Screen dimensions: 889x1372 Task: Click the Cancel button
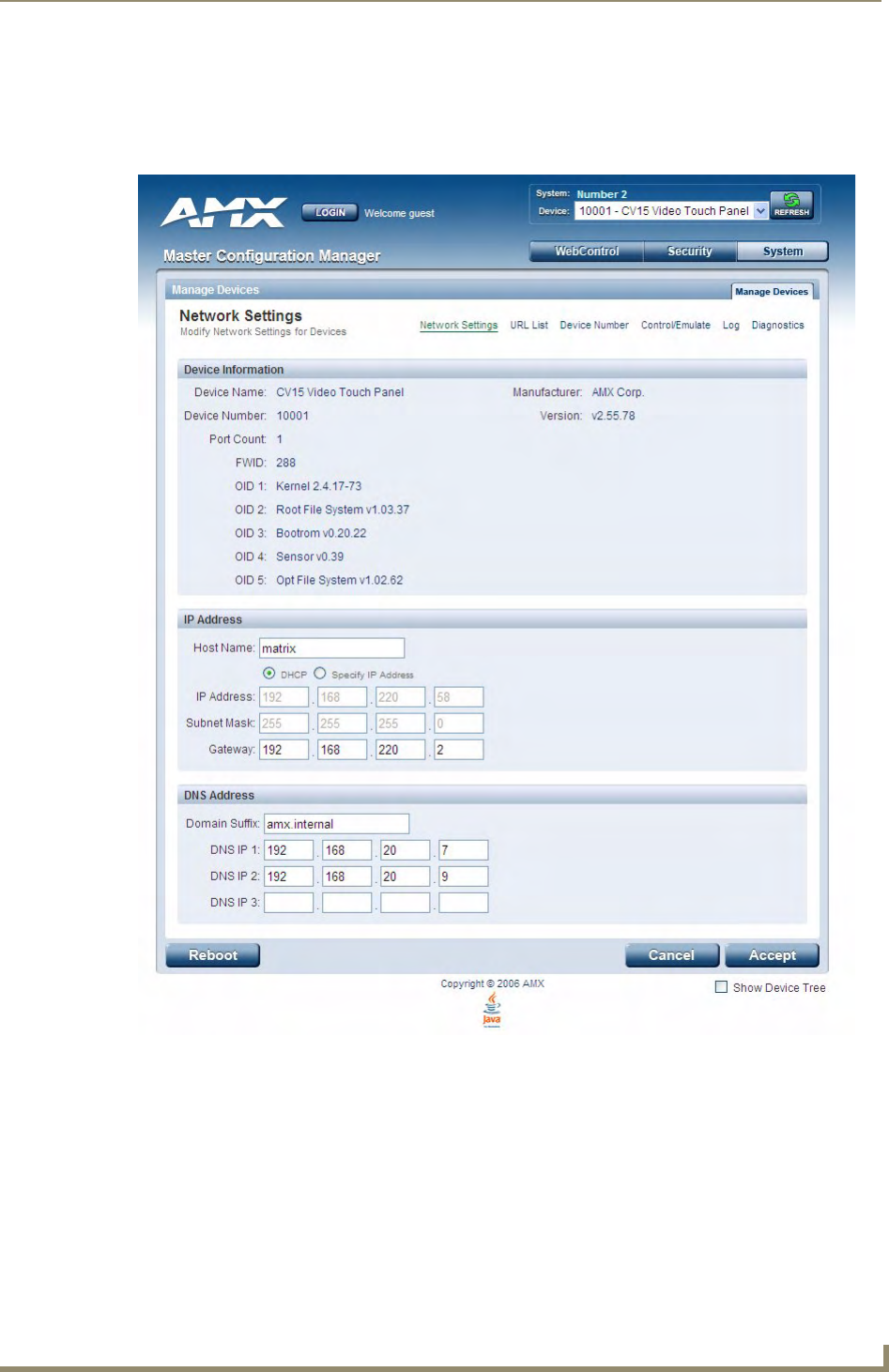point(672,955)
